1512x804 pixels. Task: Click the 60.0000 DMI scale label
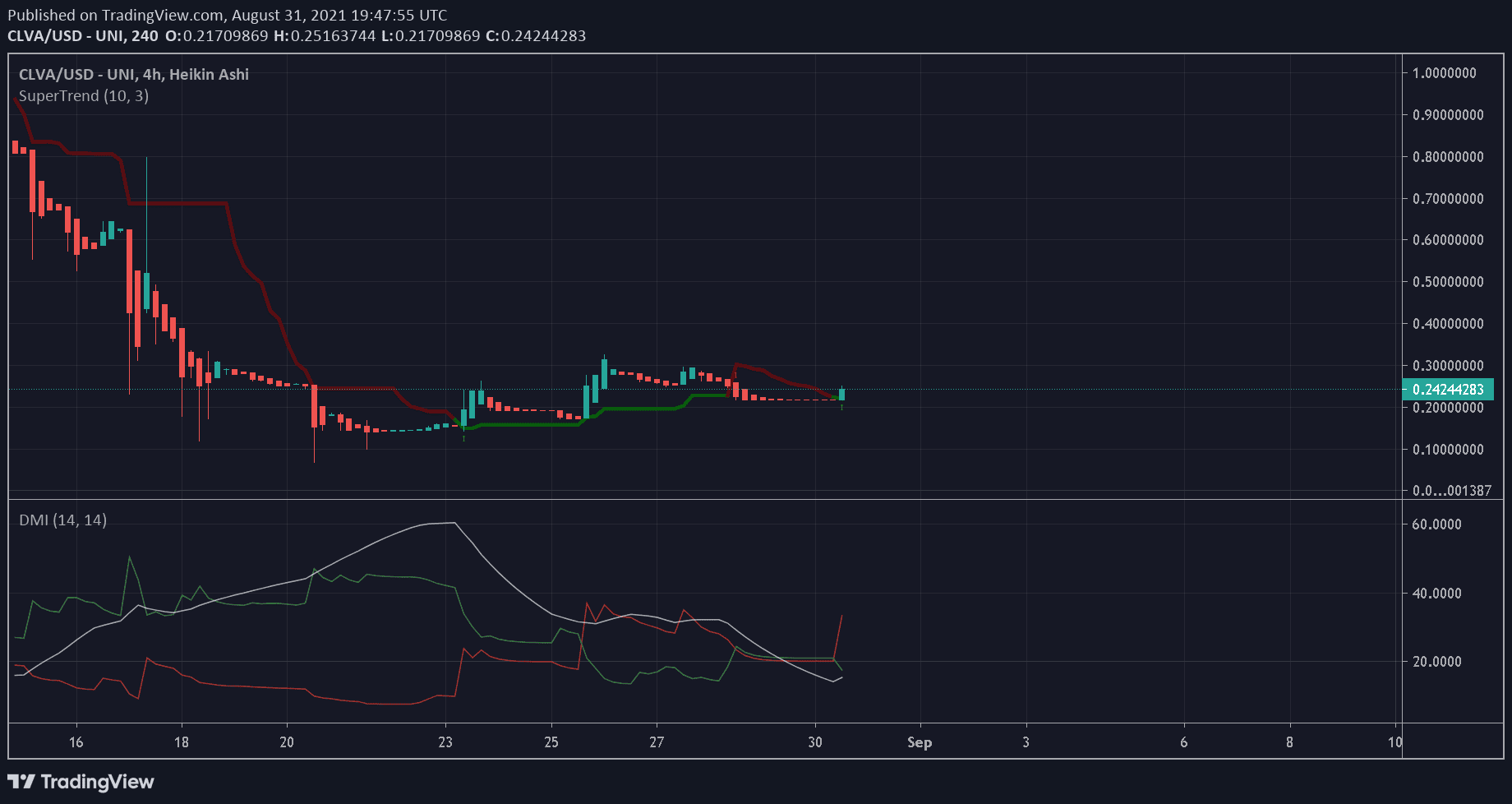point(1436,524)
